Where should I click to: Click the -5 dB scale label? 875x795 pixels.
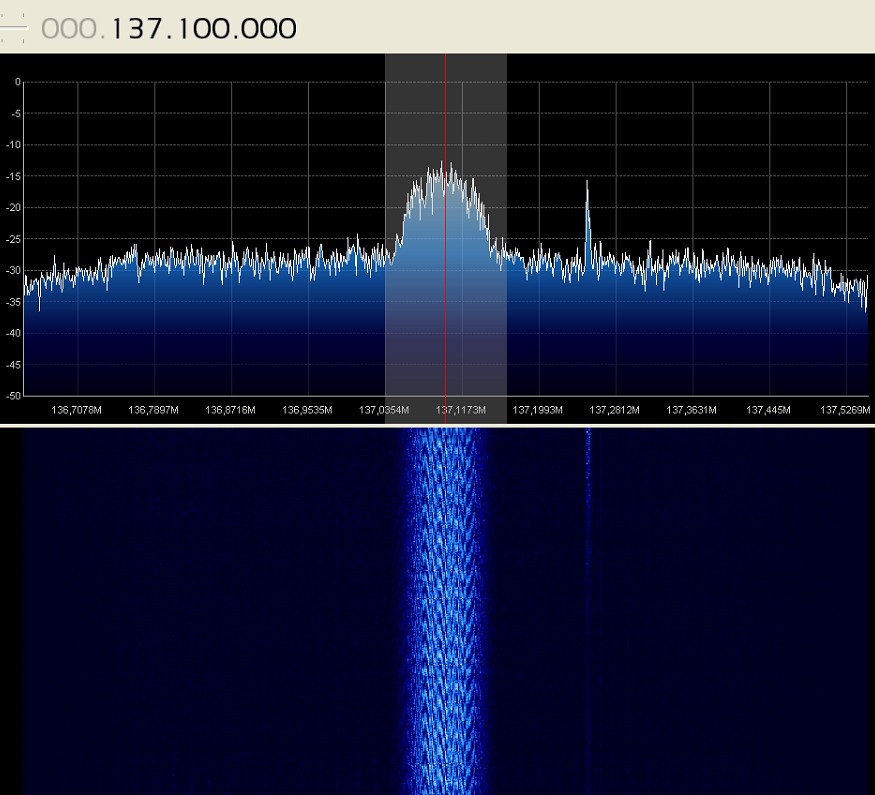[16, 114]
